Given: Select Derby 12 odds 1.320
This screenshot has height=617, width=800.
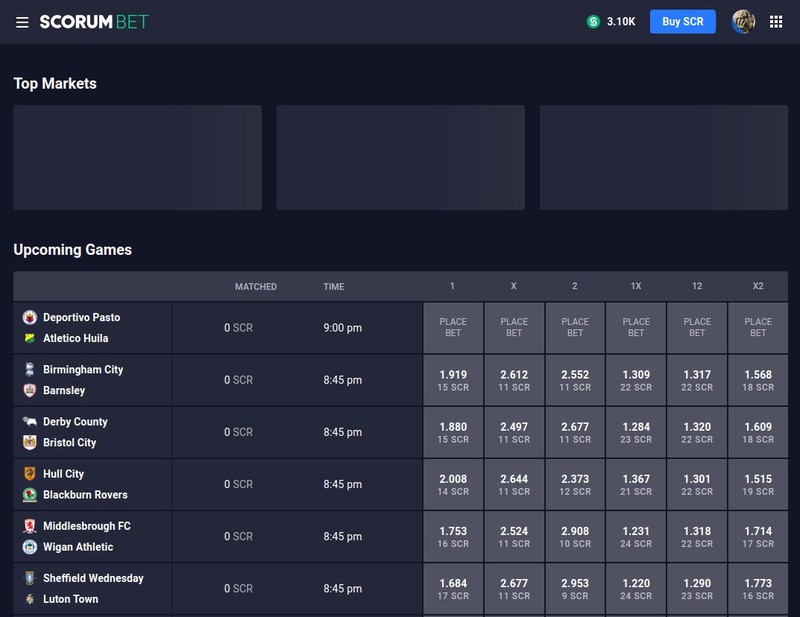Looking at the screenshot, I should (697, 432).
